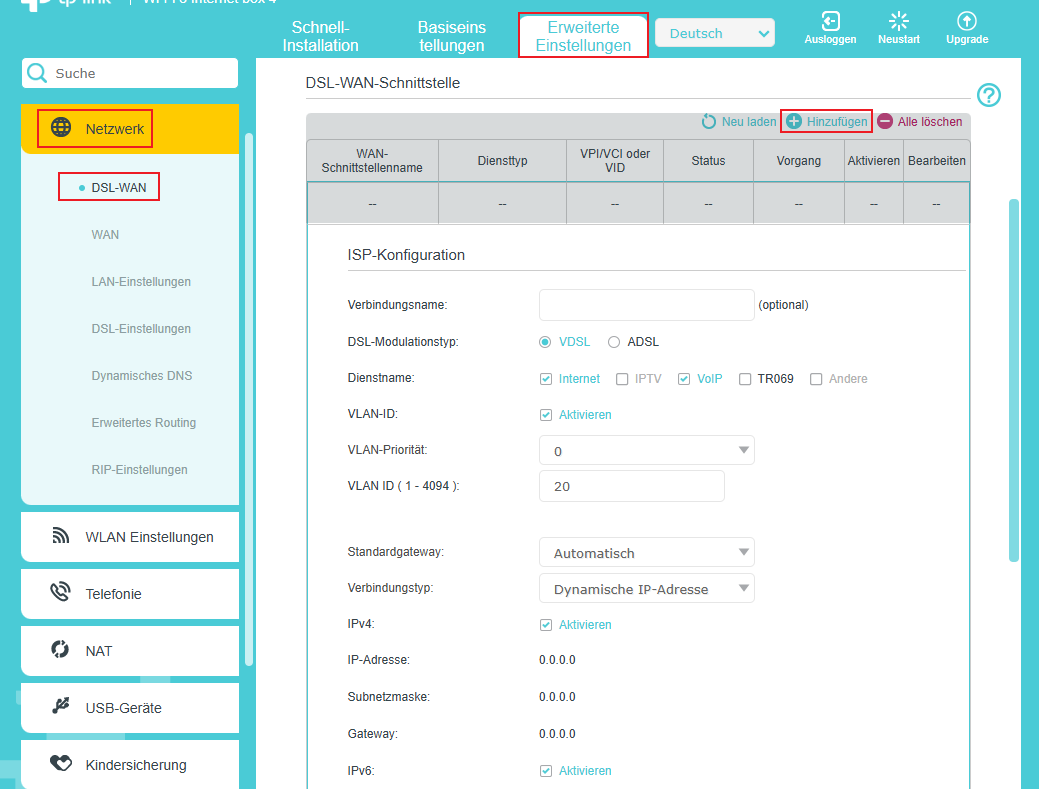
Task: Click the Neustart reboot icon
Action: pos(899,21)
